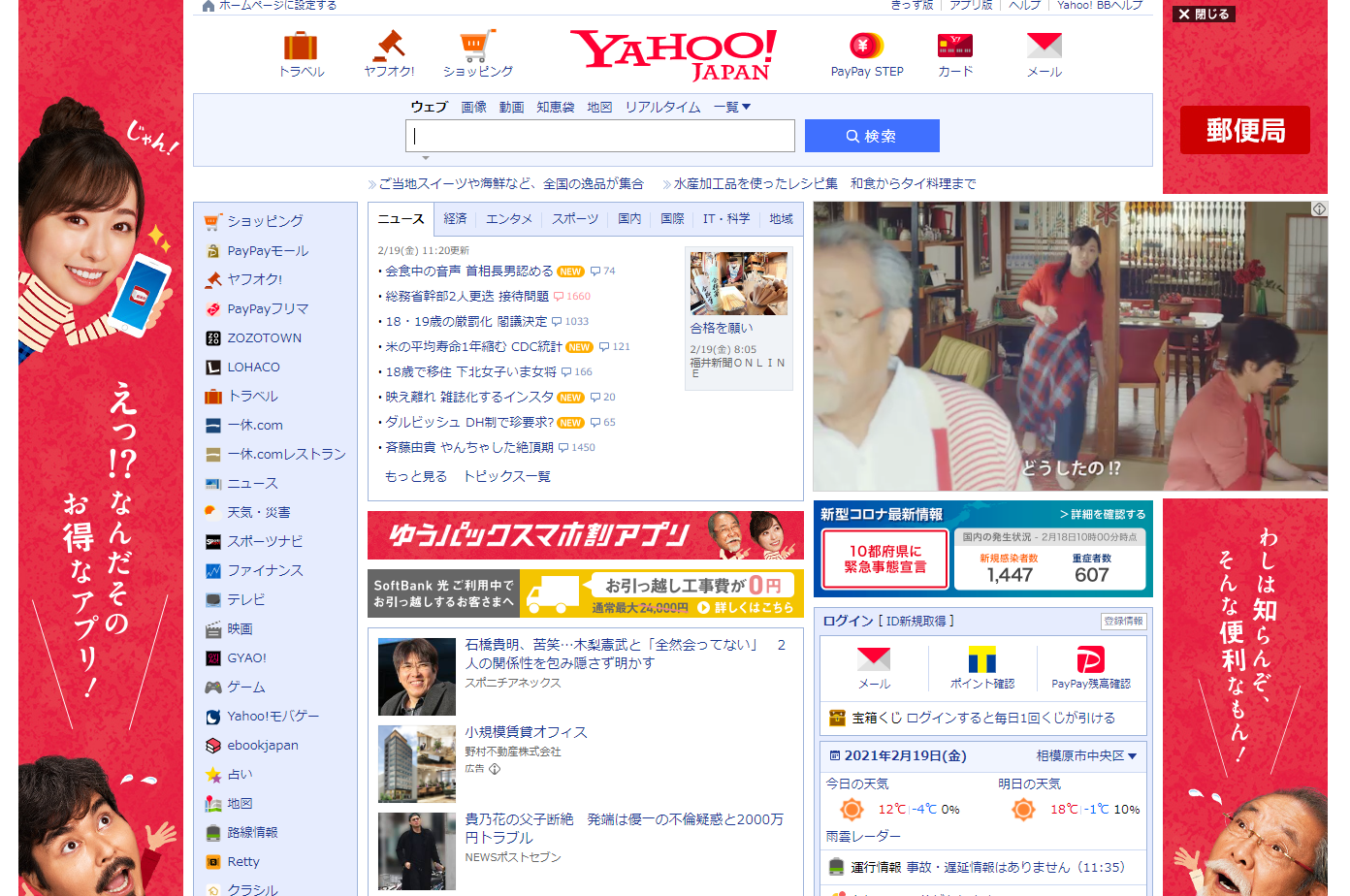Click the ゲーム controller icon

coord(213,688)
